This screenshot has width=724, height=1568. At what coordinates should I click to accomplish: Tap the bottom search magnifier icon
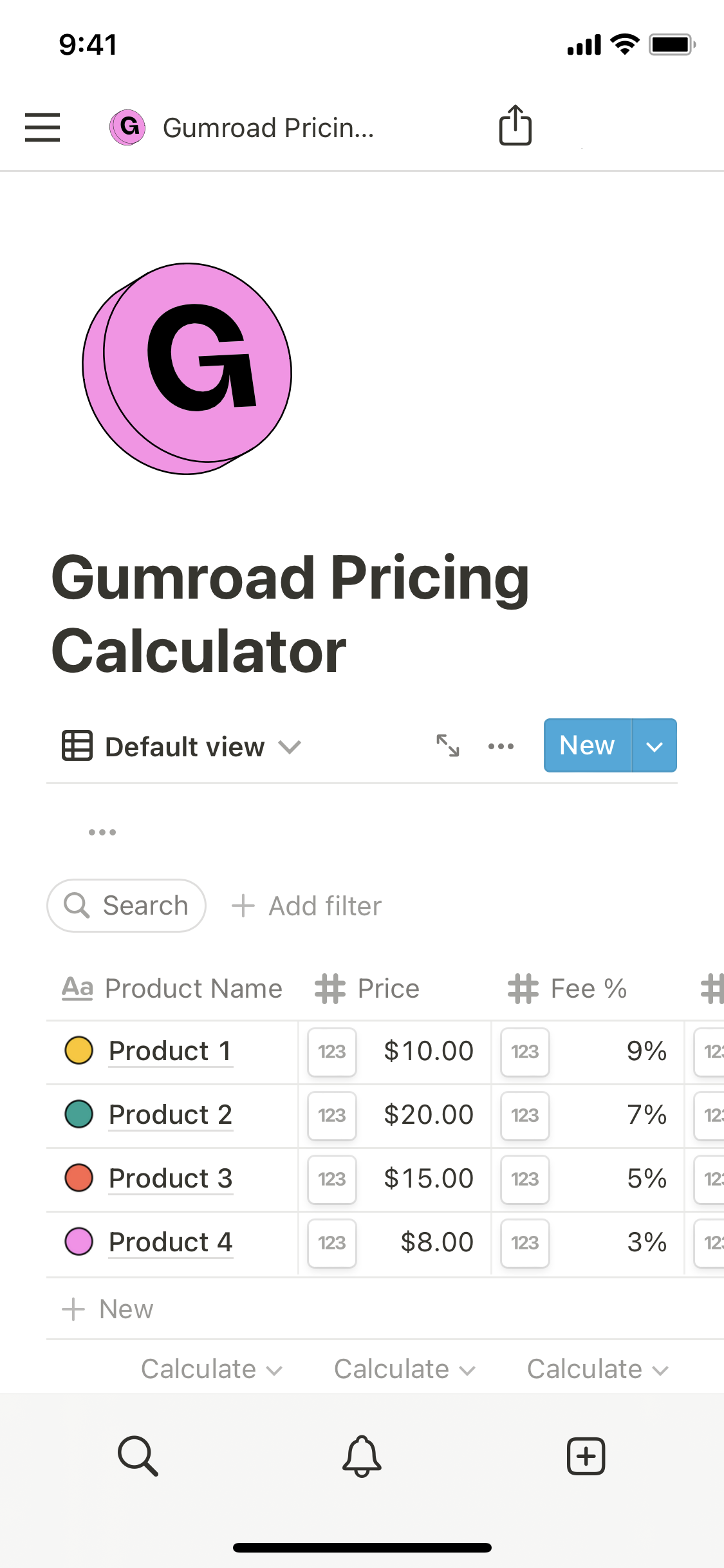[x=138, y=1455]
